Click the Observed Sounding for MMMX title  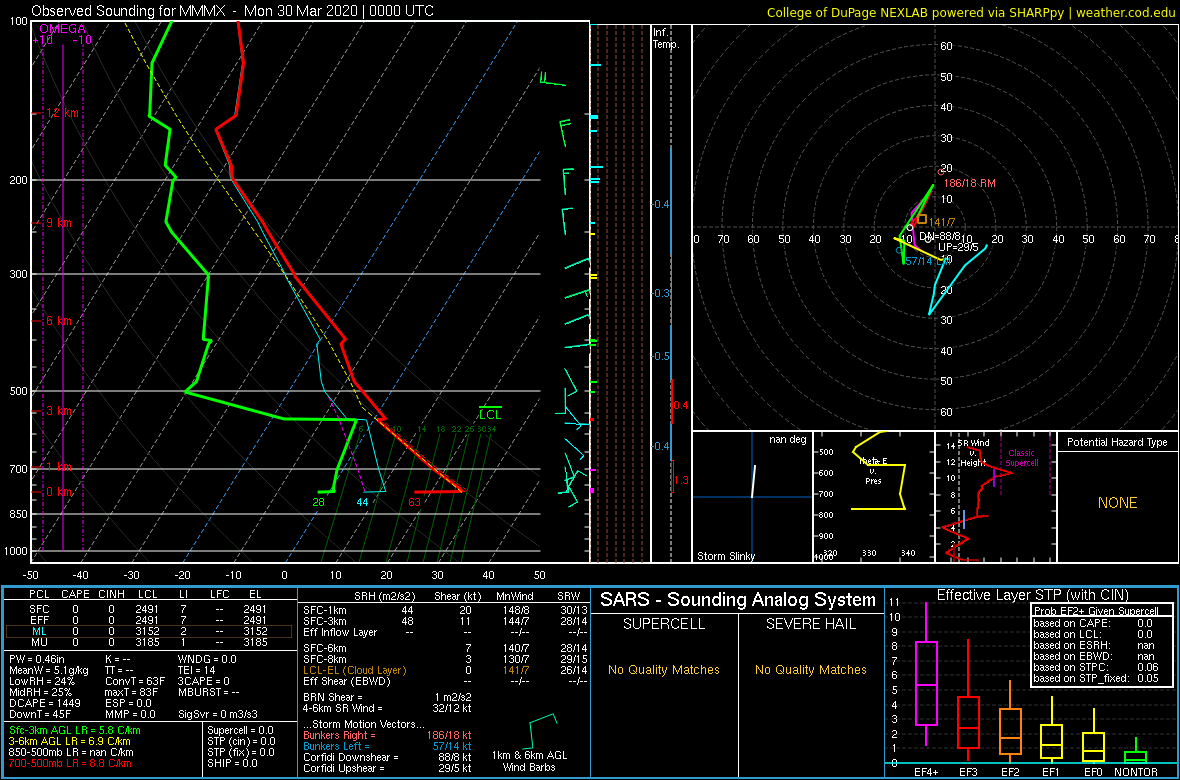[233, 11]
